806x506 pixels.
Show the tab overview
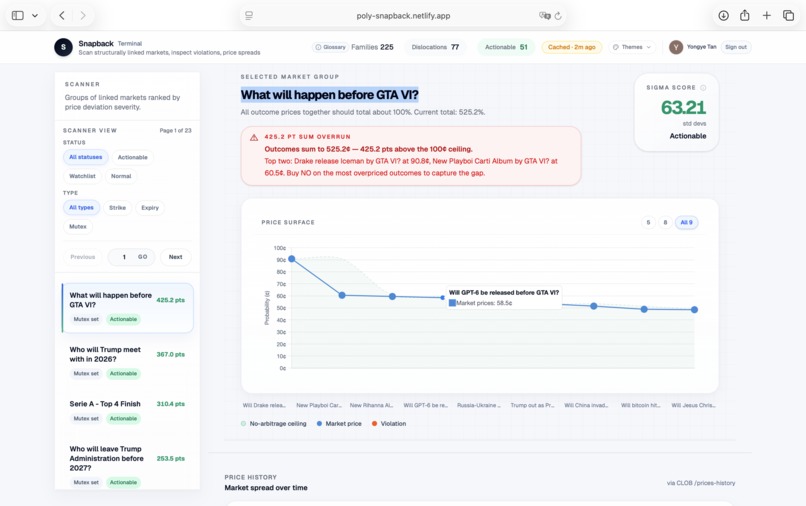coord(788,15)
